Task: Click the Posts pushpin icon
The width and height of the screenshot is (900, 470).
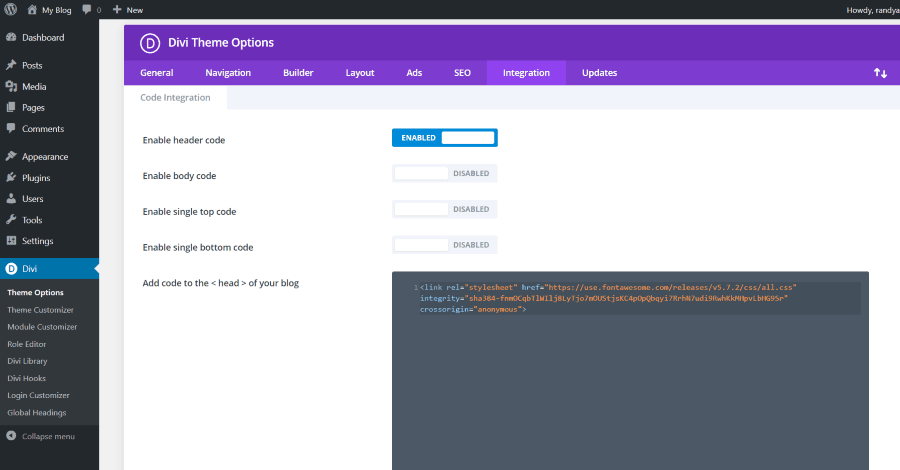Action: [x=11, y=65]
